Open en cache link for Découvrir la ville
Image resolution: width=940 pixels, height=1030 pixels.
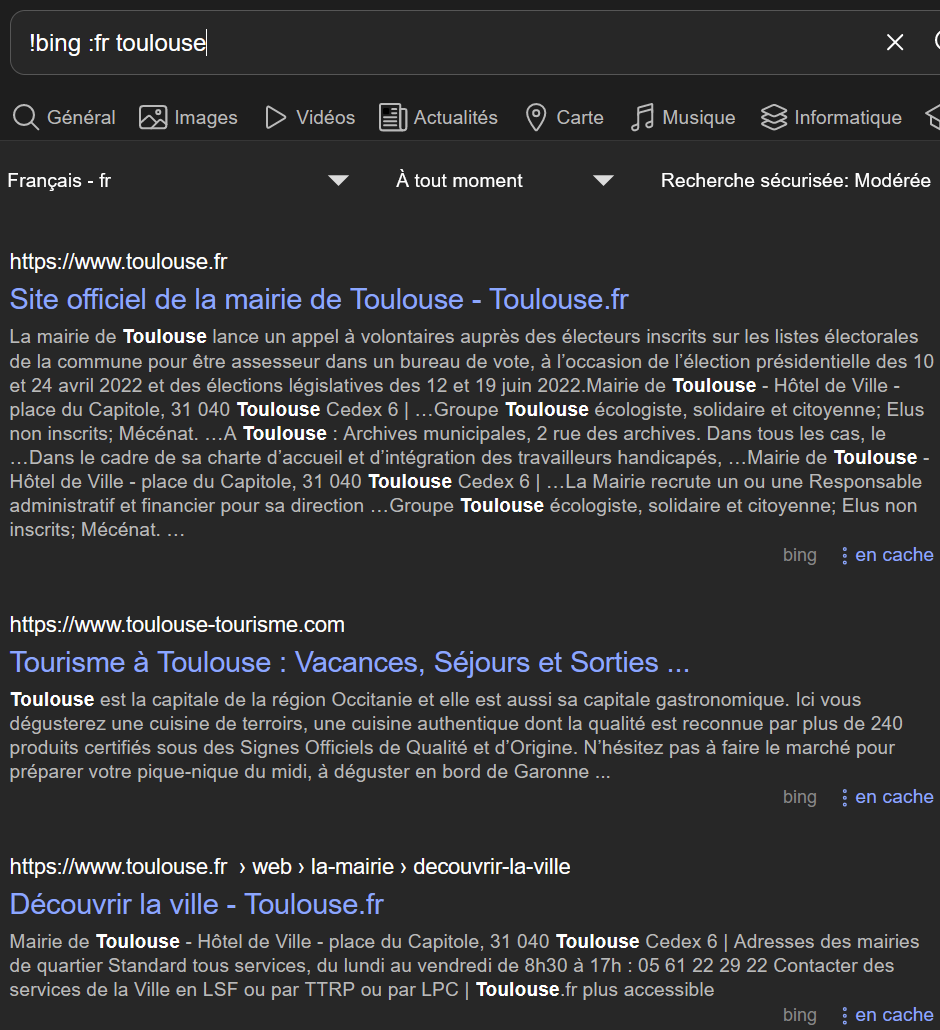tap(894, 1015)
